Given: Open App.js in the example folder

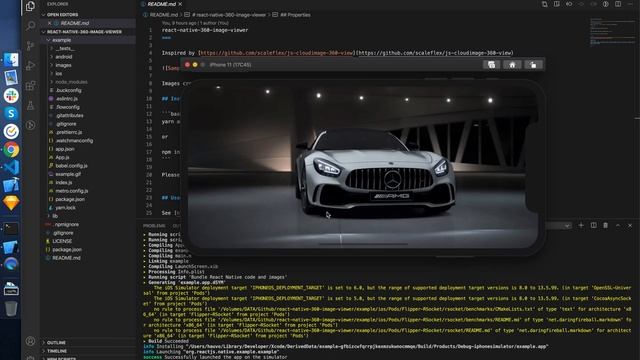Looking at the screenshot, I should click(62, 157).
